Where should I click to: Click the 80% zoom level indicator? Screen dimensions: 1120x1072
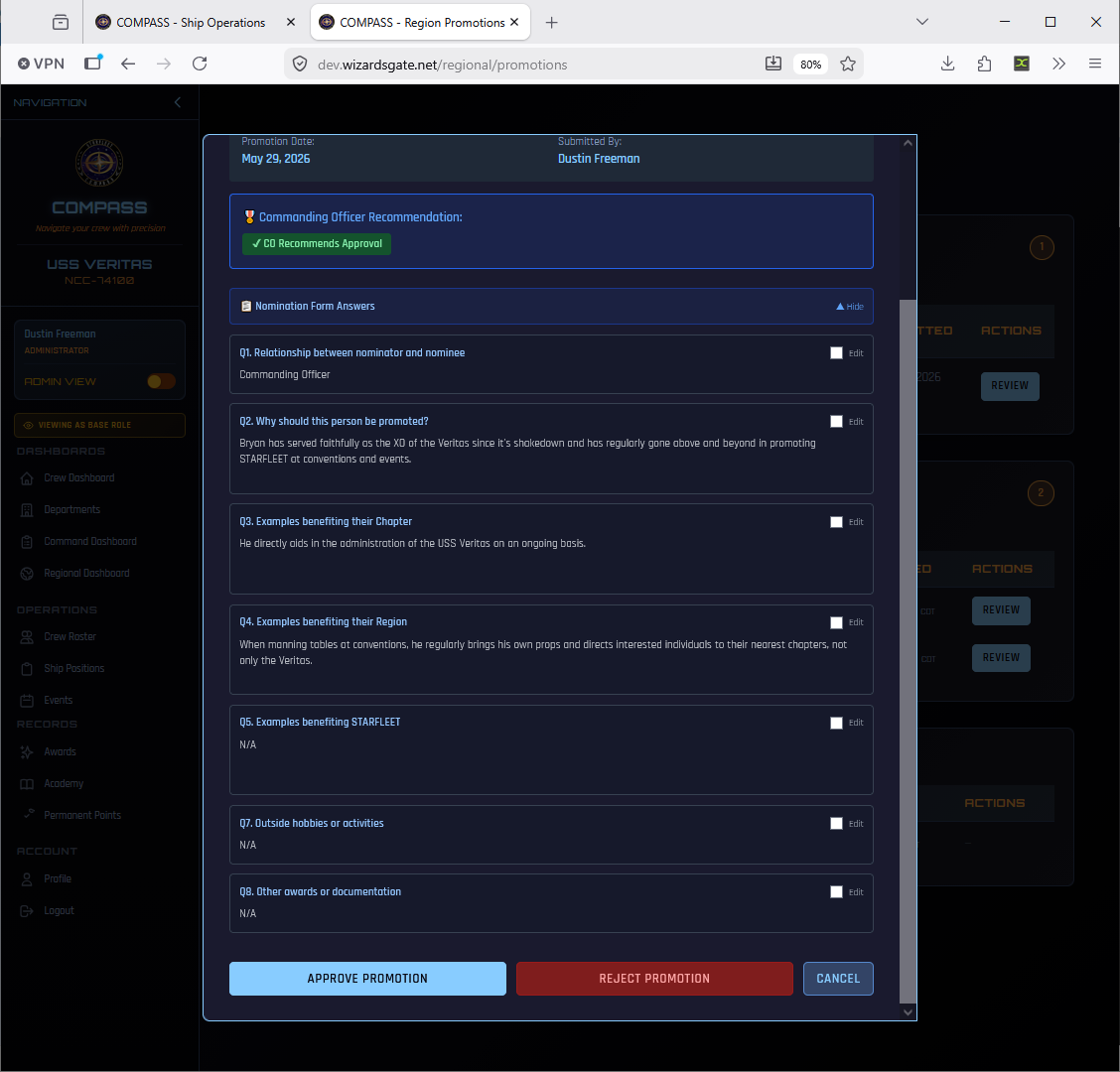tap(810, 65)
